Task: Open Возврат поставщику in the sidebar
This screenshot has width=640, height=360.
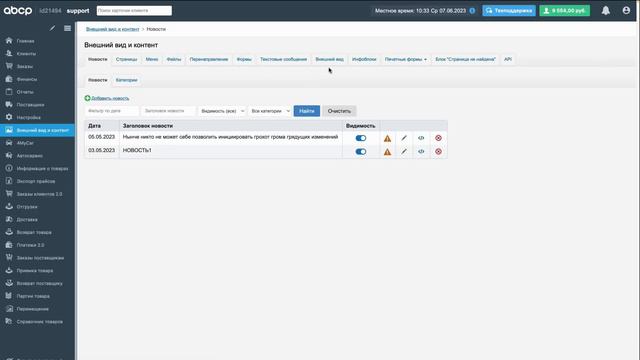Action: pos(39,283)
